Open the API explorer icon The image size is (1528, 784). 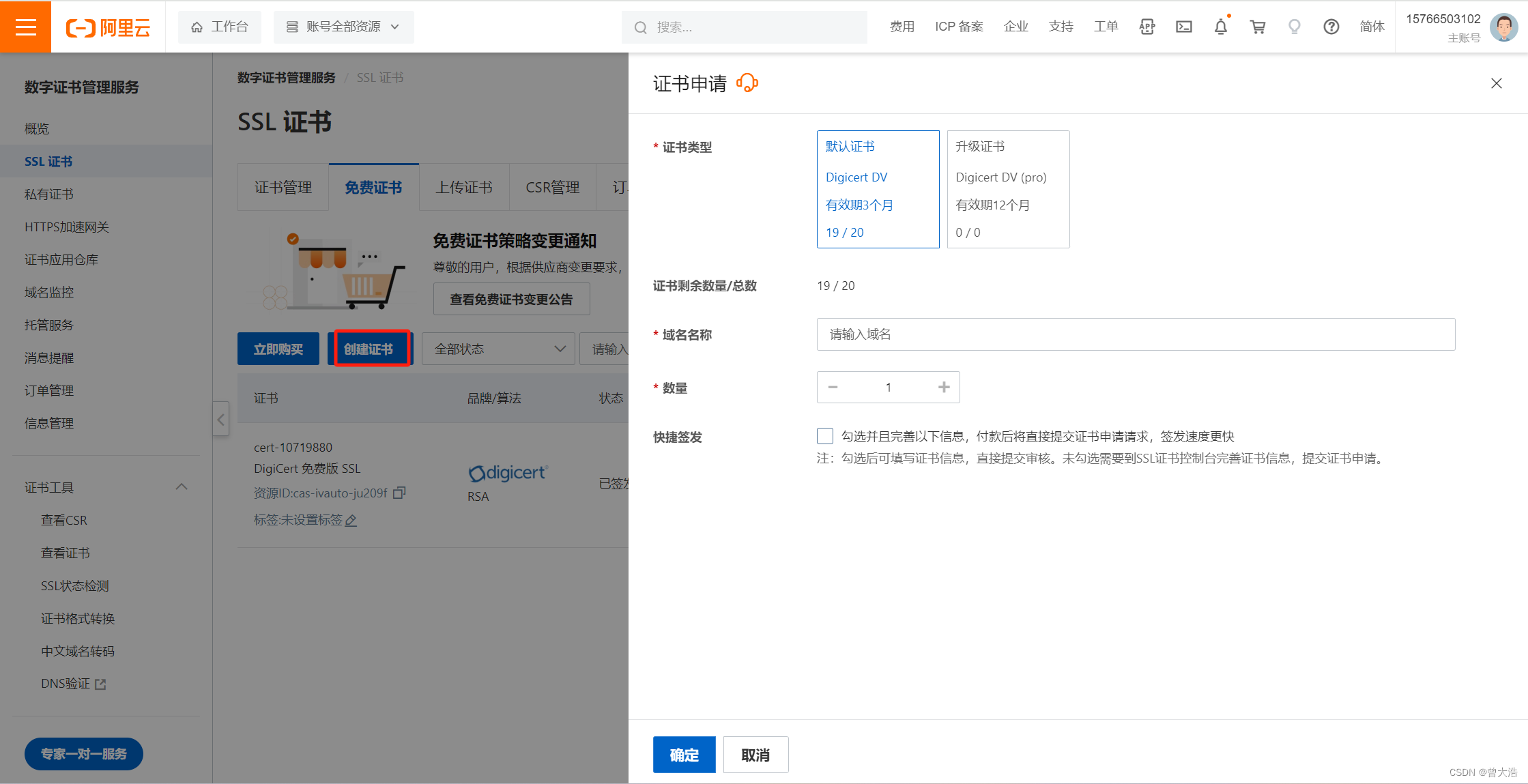[1147, 27]
